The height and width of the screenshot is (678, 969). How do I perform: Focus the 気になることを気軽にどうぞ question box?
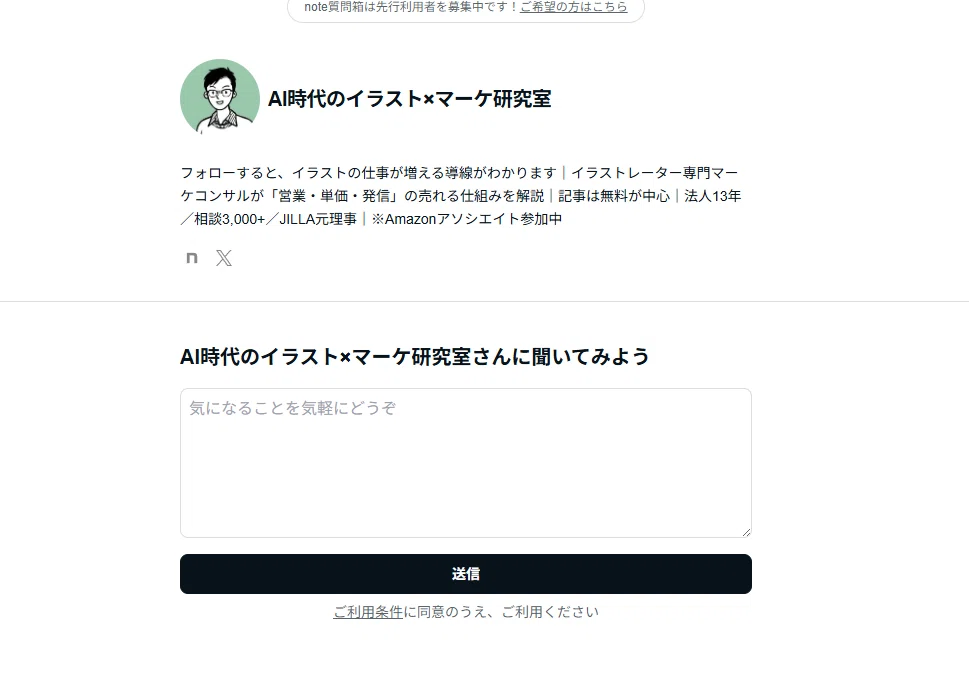click(x=466, y=463)
